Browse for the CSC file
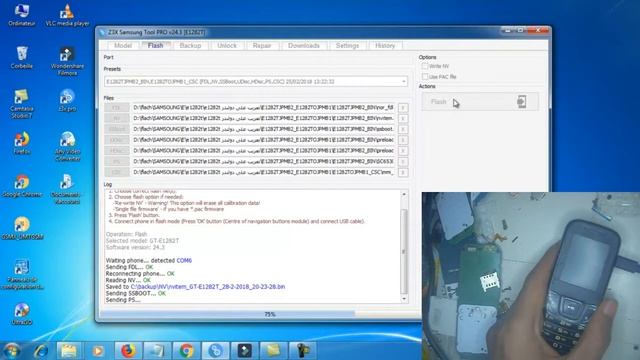This screenshot has width=640, height=360. [117, 172]
